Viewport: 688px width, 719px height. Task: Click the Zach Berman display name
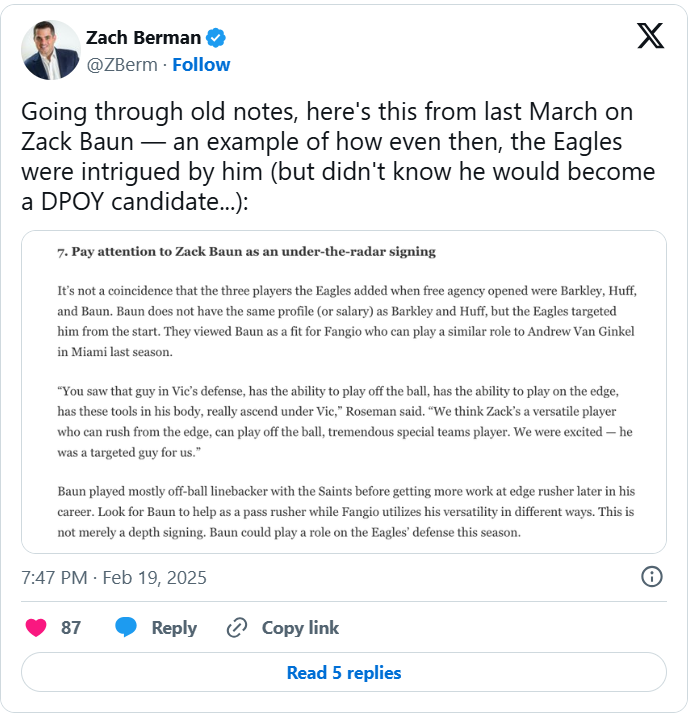point(144,38)
